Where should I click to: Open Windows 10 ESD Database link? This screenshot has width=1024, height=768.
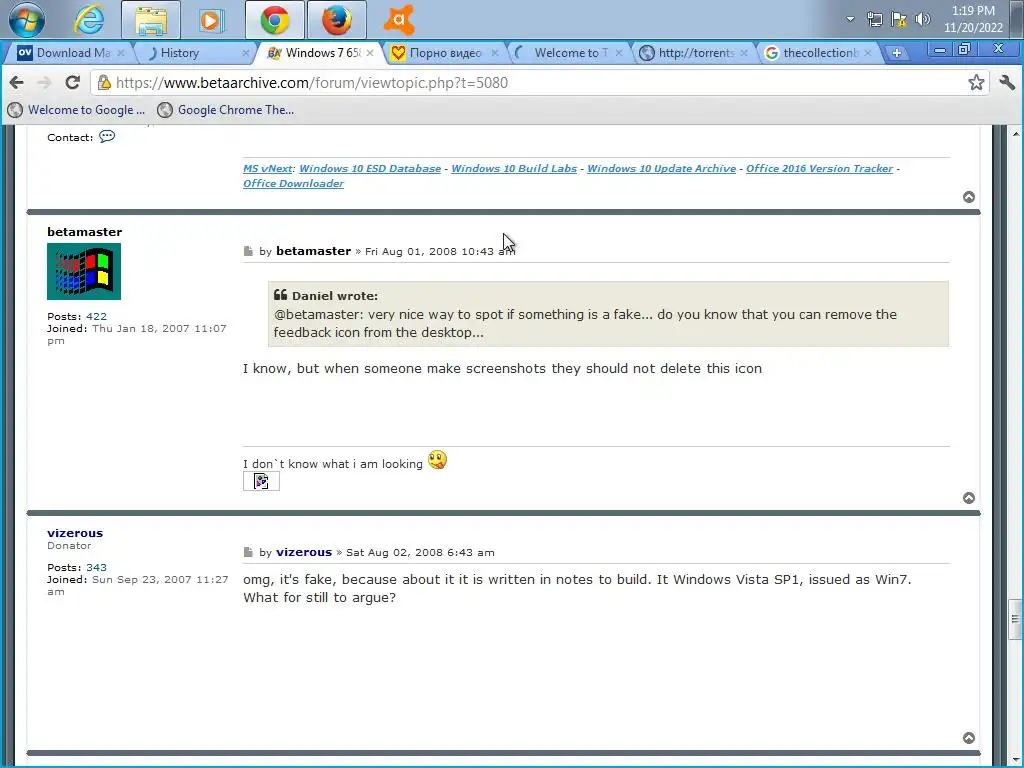(370, 168)
